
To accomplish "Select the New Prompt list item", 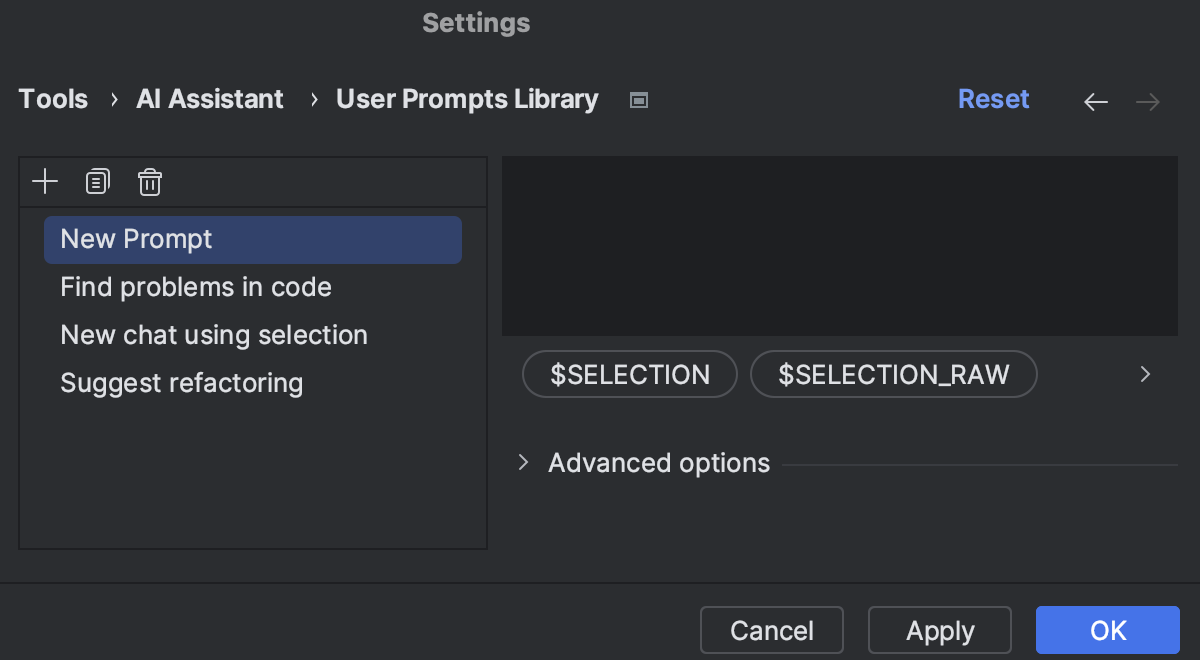I will [x=252, y=240].
